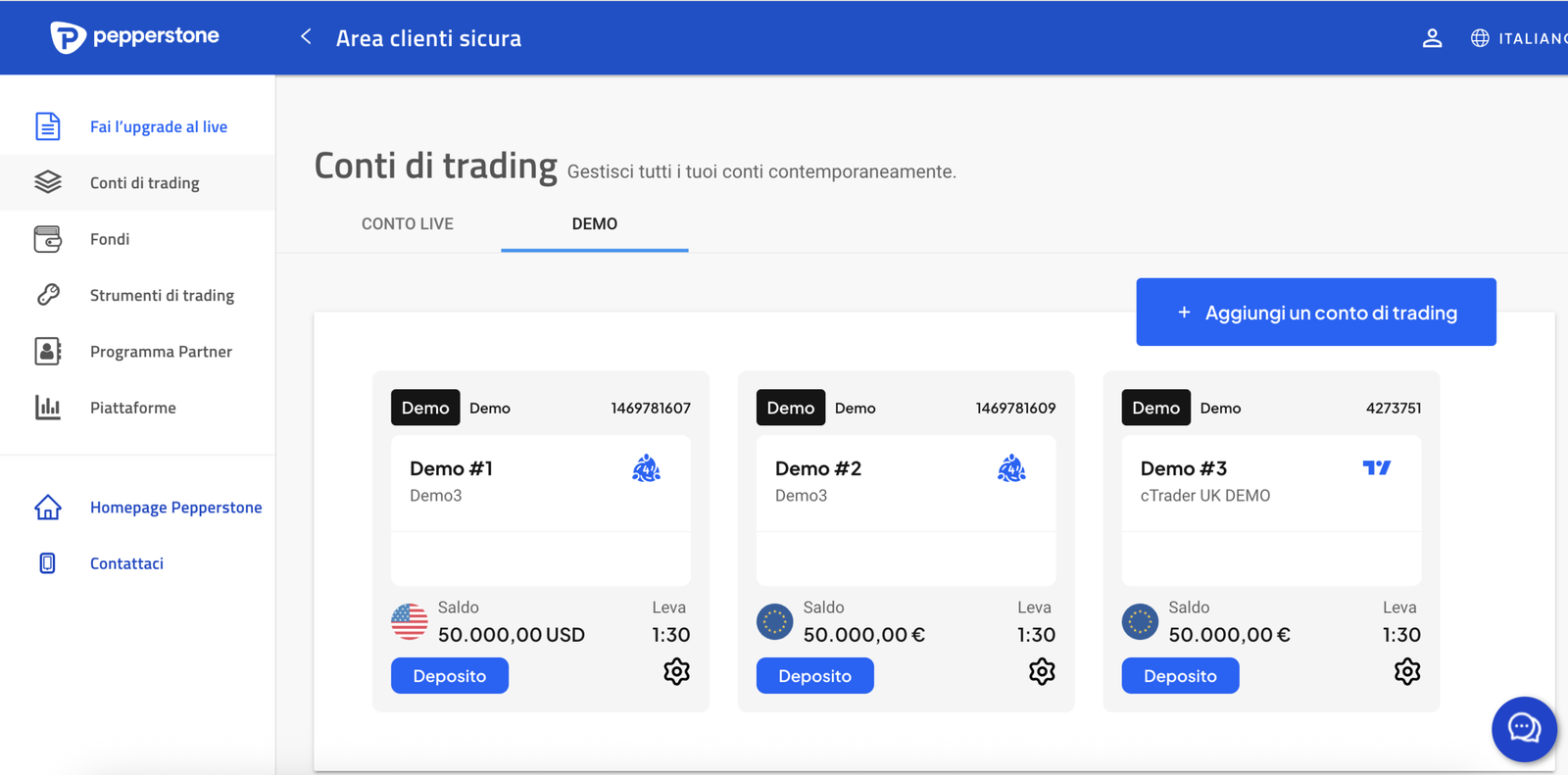Click the Demo #3 account title
The image size is (1568, 775).
coord(1184,468)
